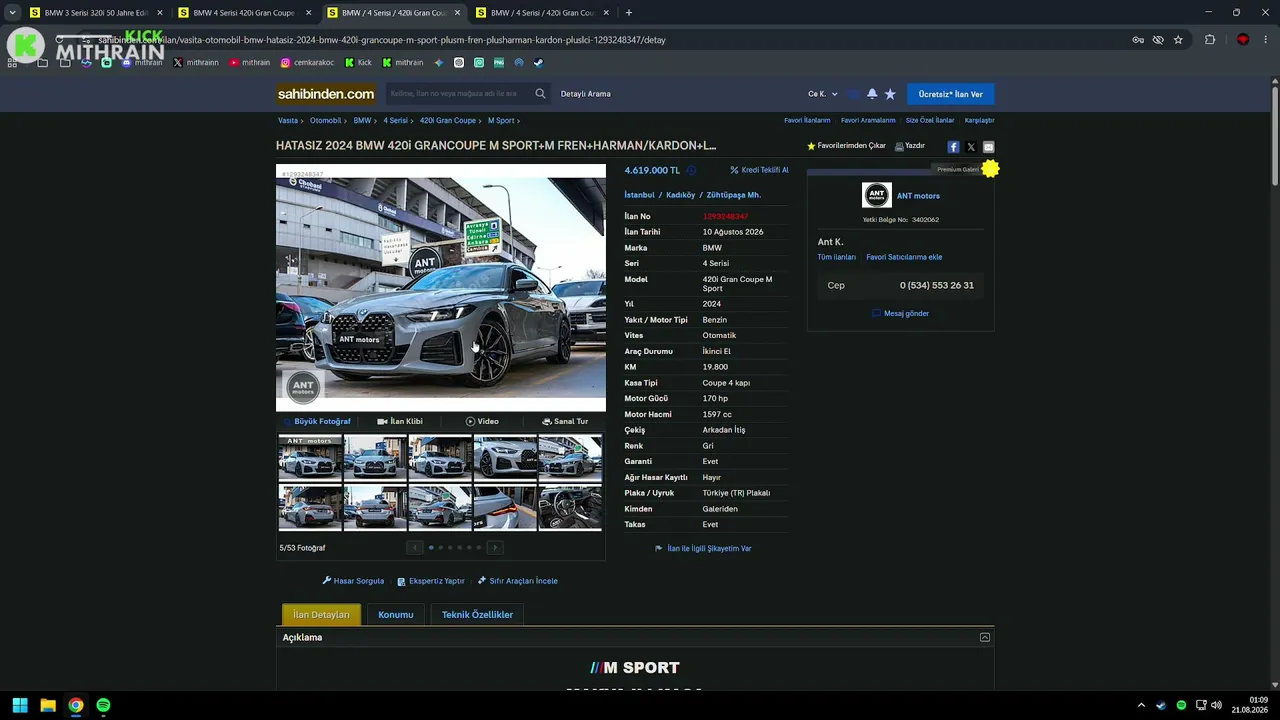1280x720 pixels.
Task: Bookmark this page with the star icon
Action: click(1178, 40)
